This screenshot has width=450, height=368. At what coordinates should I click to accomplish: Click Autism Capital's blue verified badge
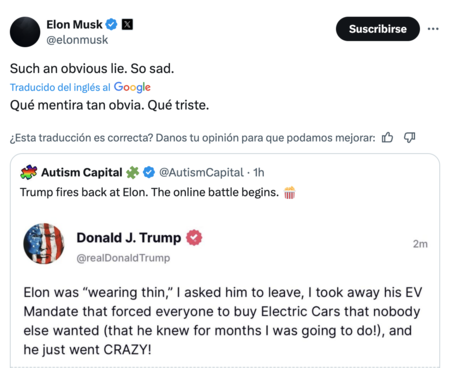point(149,172)
